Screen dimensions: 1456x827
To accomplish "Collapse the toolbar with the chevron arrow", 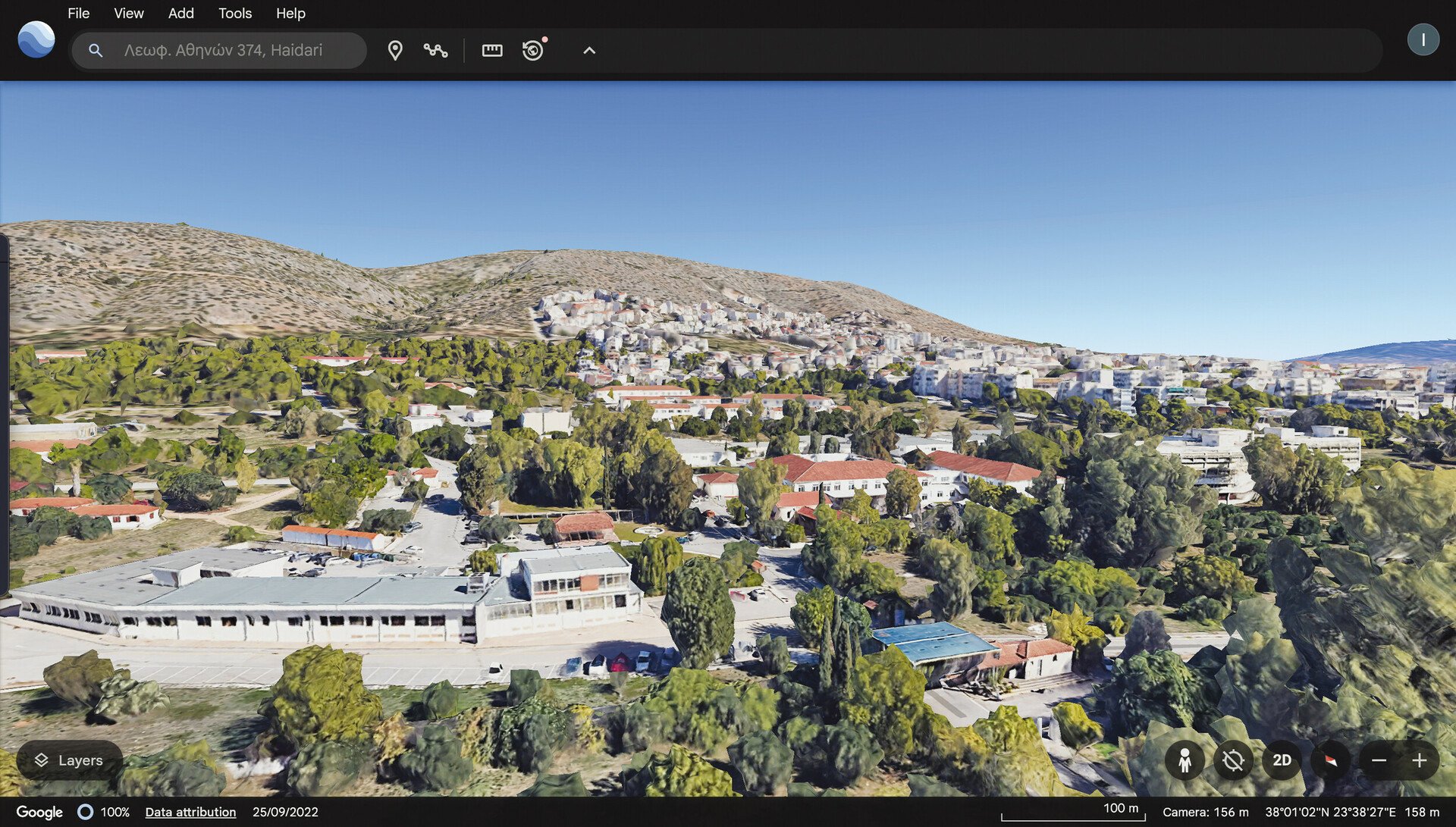I will click(589, 51).
